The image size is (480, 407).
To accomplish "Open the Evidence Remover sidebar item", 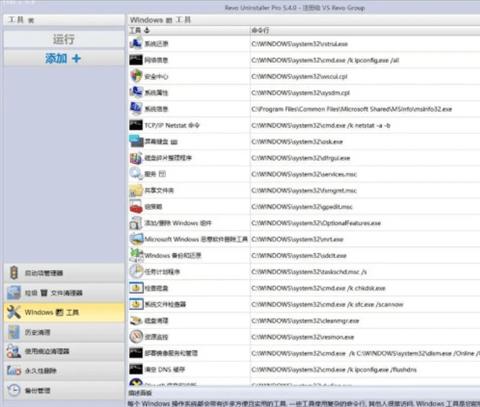I will click(64, 351).
